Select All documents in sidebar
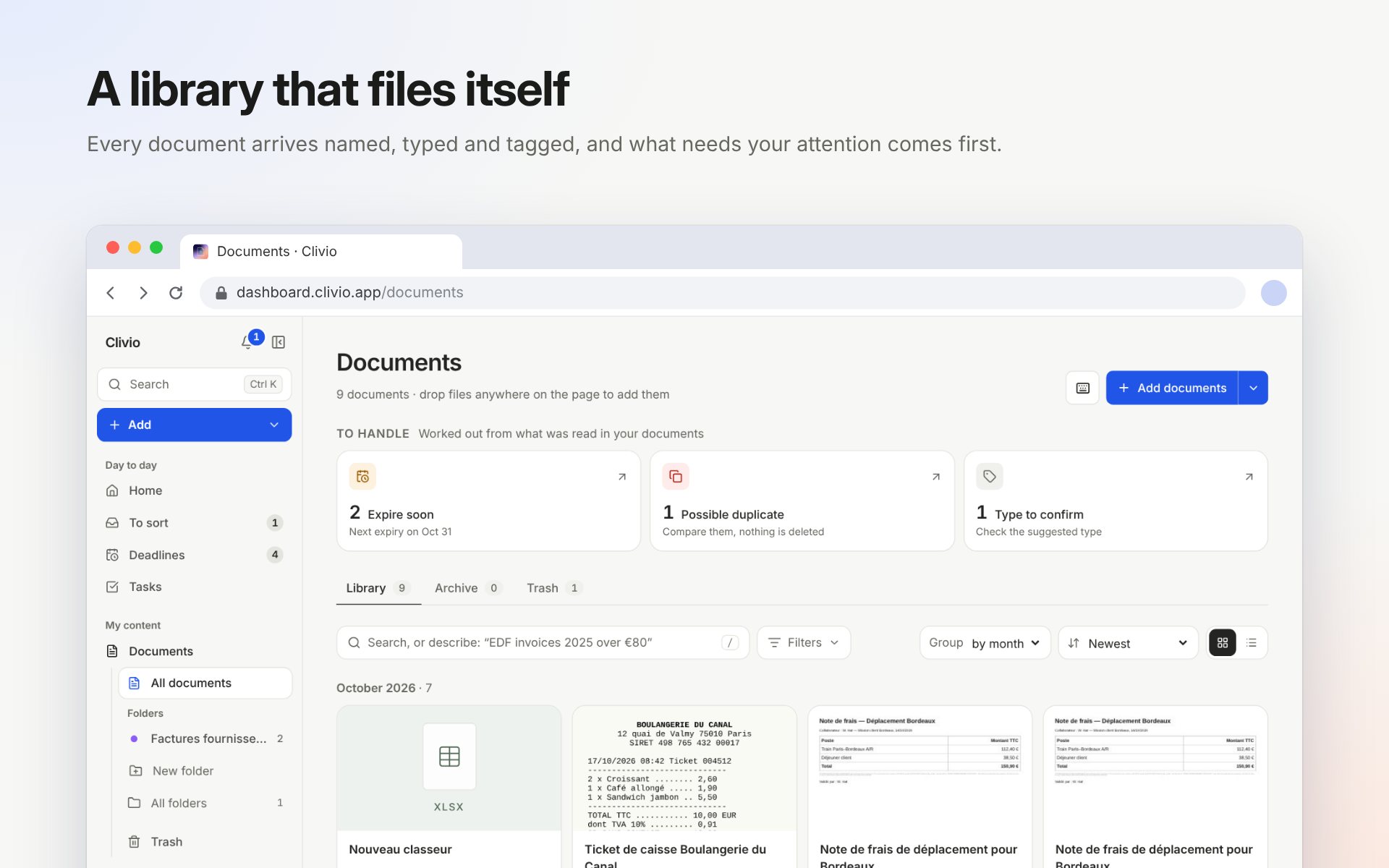Viewport: 1389px width, 868px height. coord(205,683)
